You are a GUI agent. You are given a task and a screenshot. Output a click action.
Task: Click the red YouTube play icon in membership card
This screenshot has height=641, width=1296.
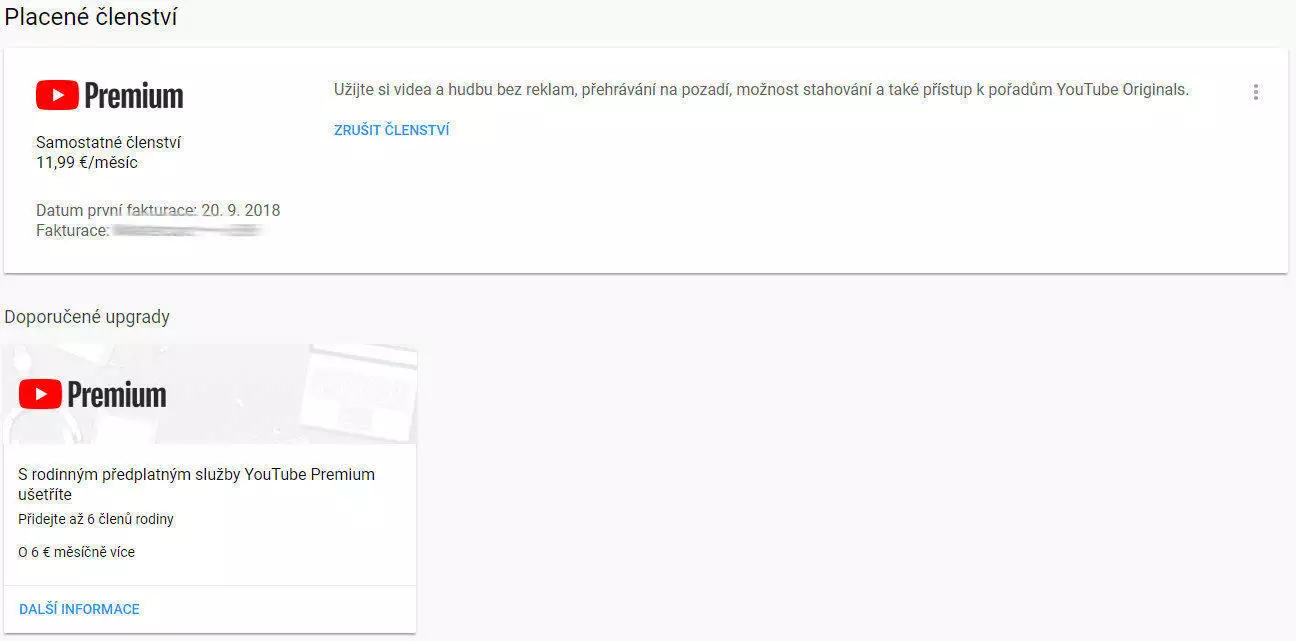tap(57, 95)
